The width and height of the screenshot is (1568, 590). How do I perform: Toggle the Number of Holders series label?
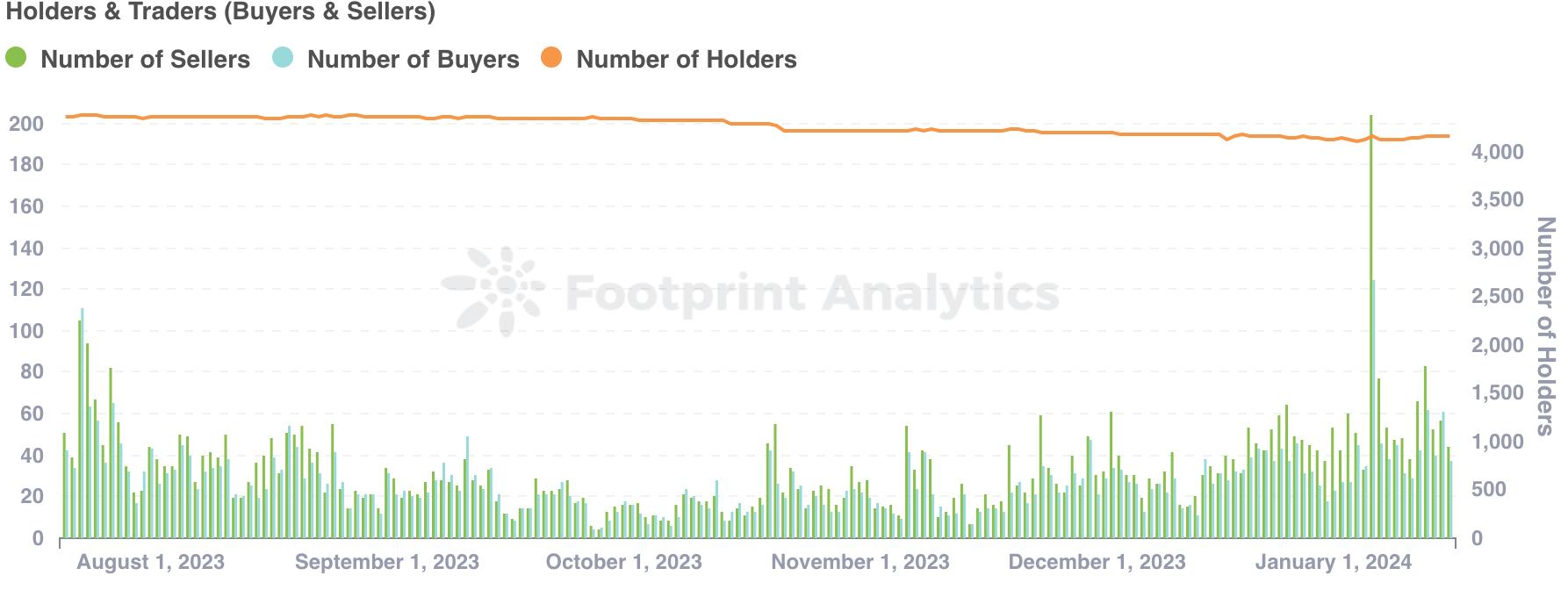[686, 60]
